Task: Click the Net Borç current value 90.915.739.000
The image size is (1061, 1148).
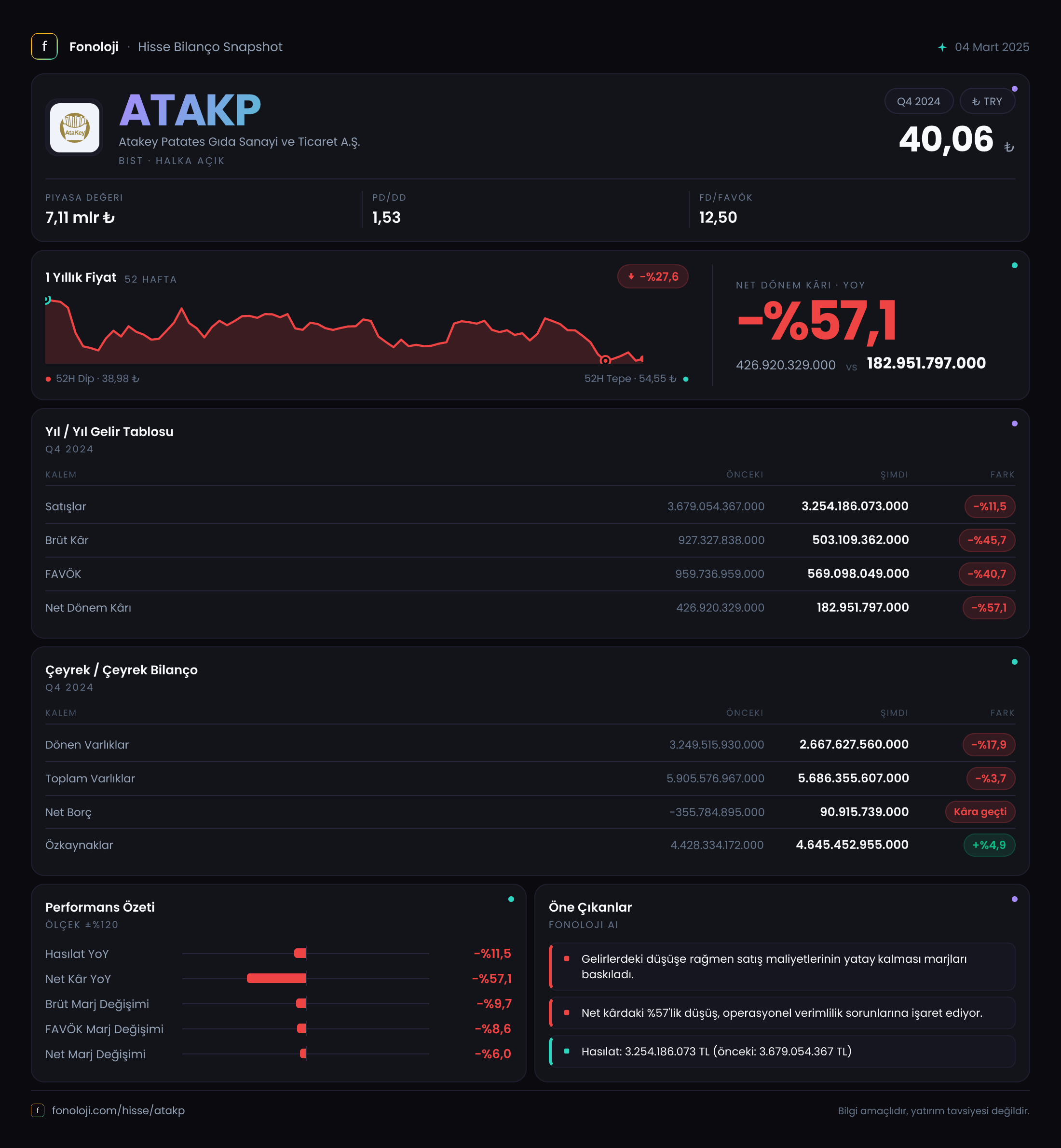Action: tap(864, 812)
